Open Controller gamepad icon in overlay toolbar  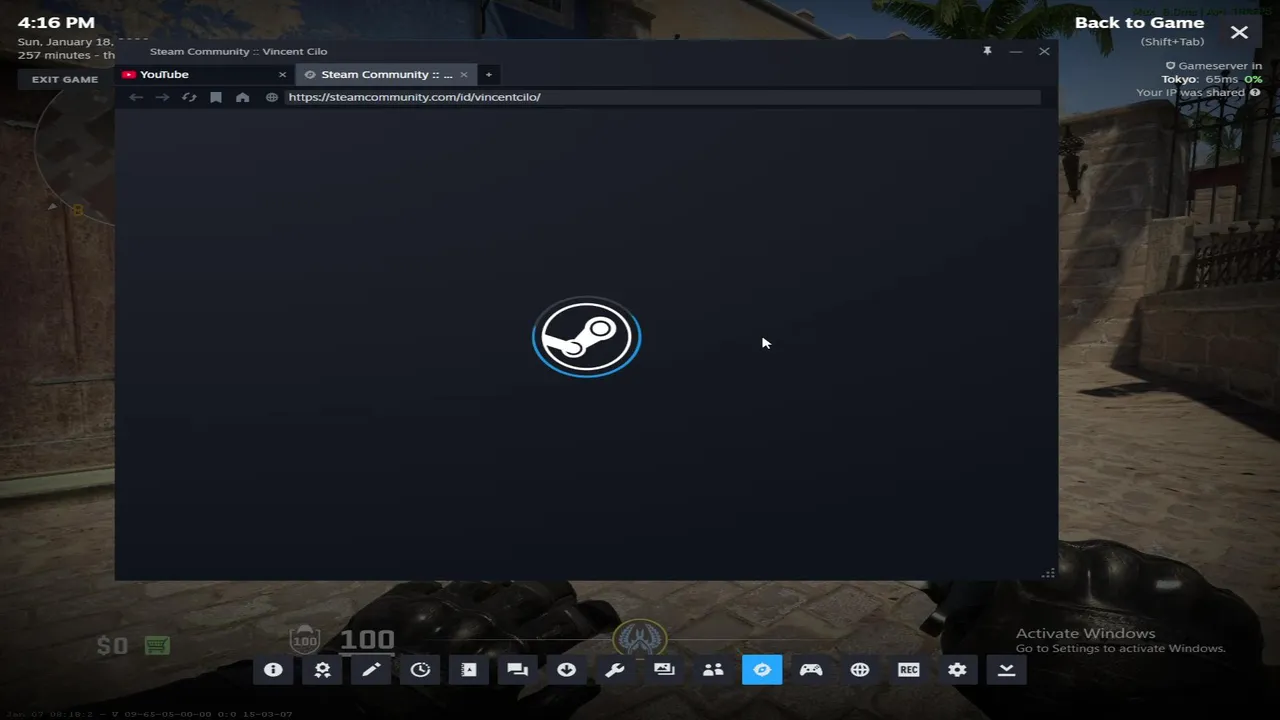(811, 670)
